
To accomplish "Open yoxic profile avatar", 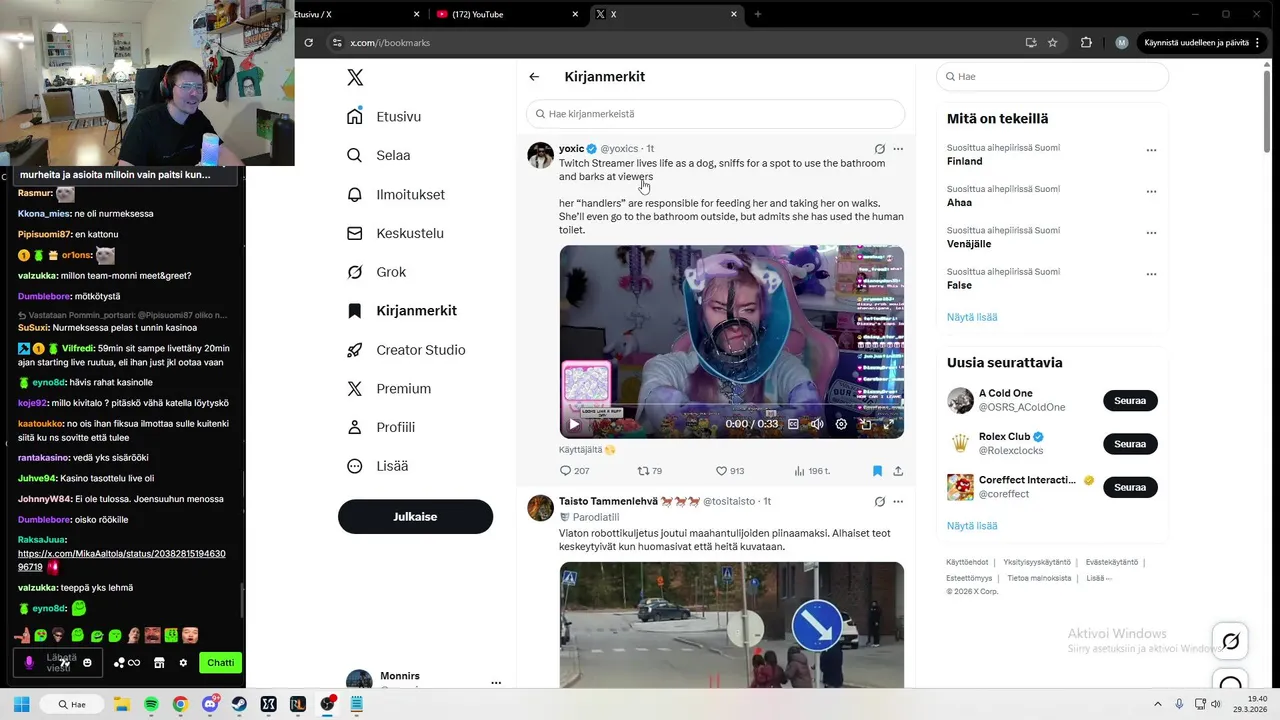I will (x=541, y=155).
